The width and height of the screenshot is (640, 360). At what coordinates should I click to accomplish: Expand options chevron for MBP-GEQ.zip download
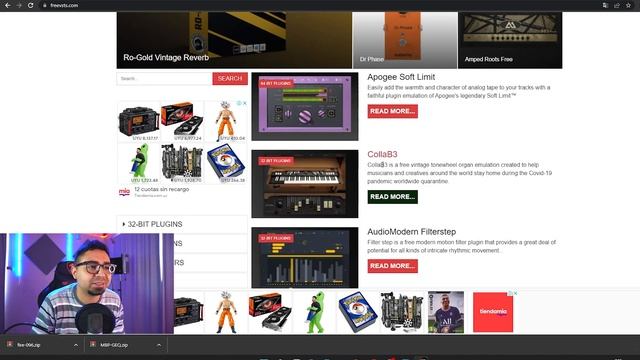click(159, 345)
